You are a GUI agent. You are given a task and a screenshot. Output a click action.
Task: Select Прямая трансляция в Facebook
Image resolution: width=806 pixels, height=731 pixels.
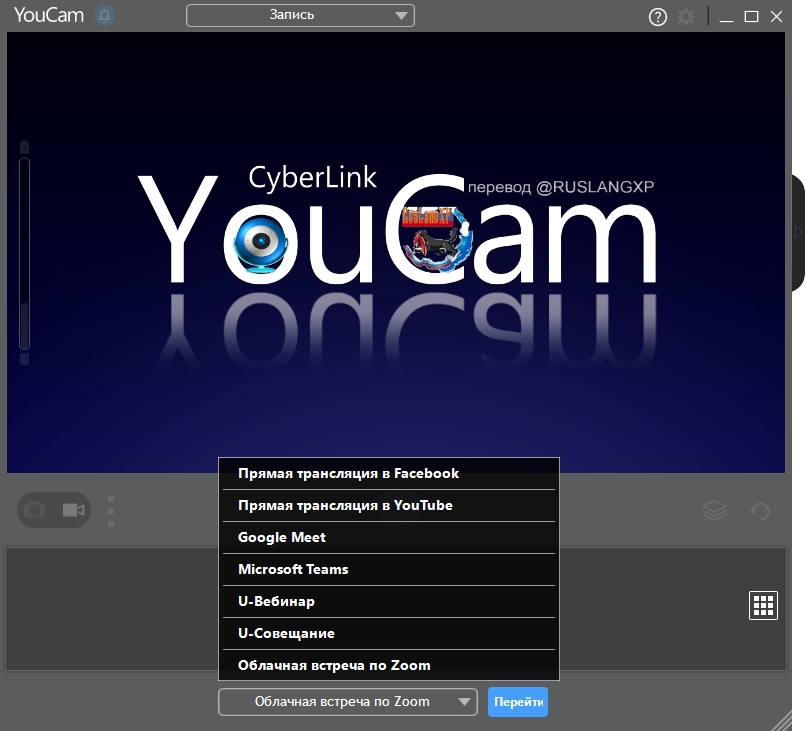point(389,473)
